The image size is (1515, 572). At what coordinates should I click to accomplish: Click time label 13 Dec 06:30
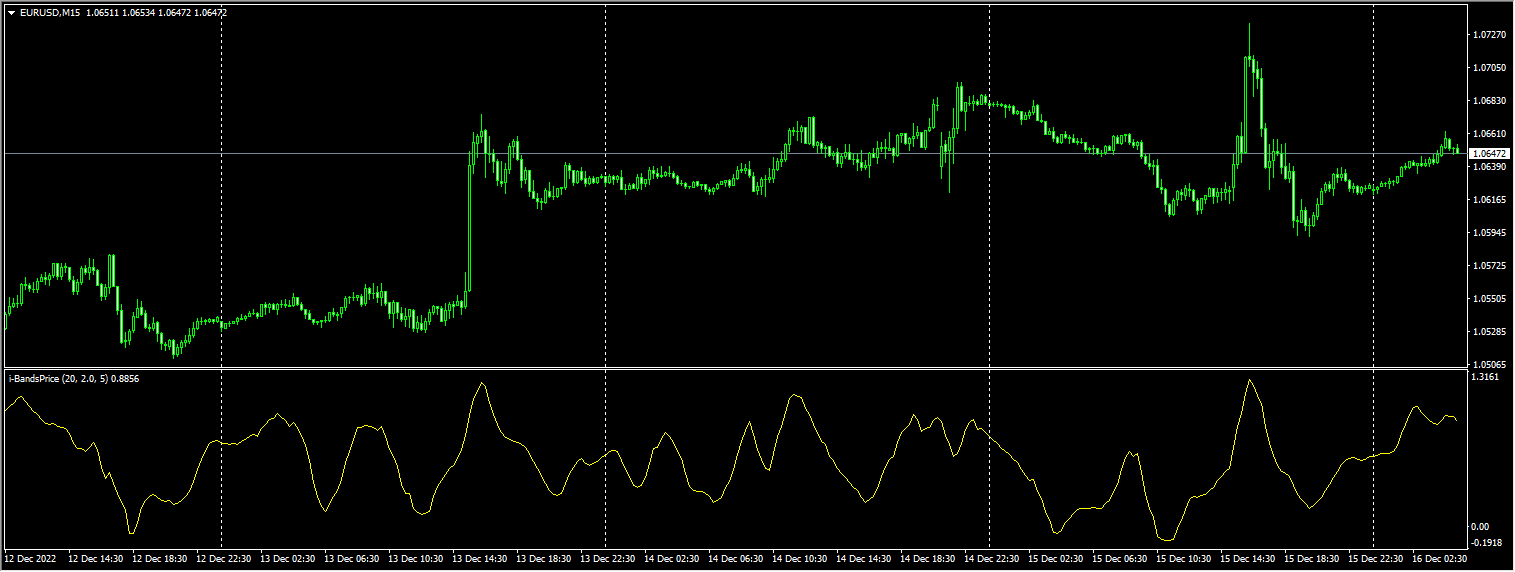350,558
